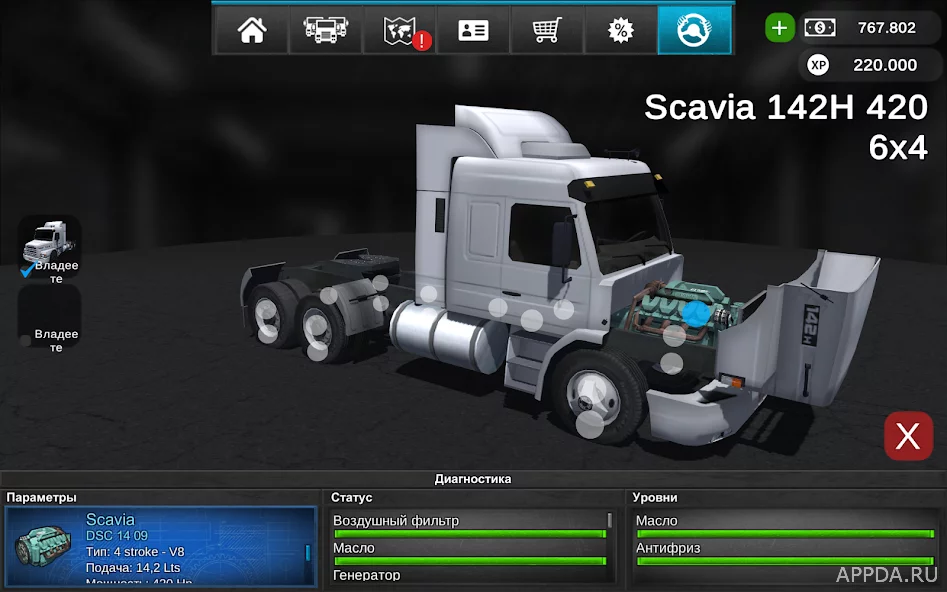This screenshot has width=947, height=592.
Task: Click the 220.000 XP value
Action: [x=885, y=65]
